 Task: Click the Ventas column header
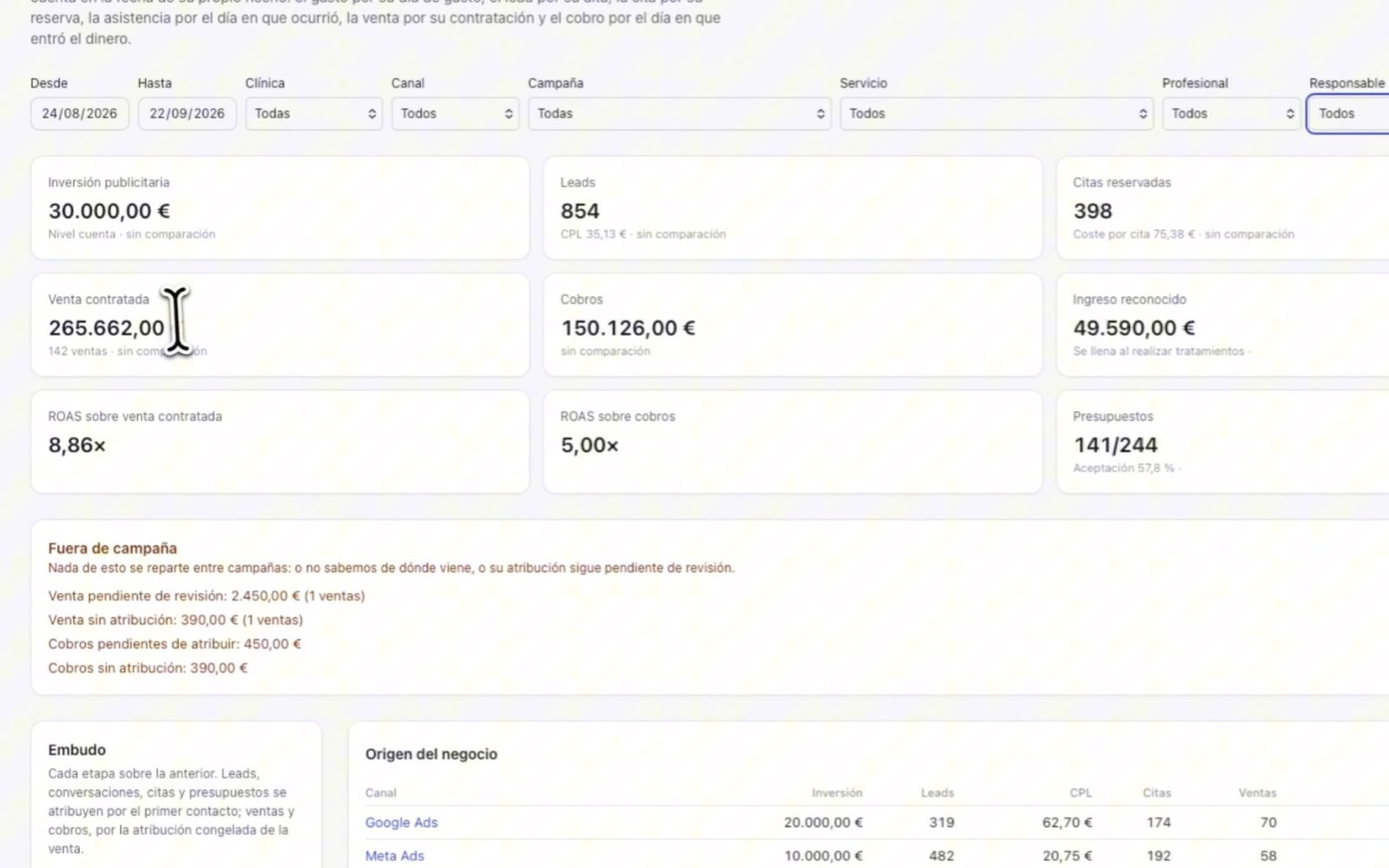(1257, 792)
